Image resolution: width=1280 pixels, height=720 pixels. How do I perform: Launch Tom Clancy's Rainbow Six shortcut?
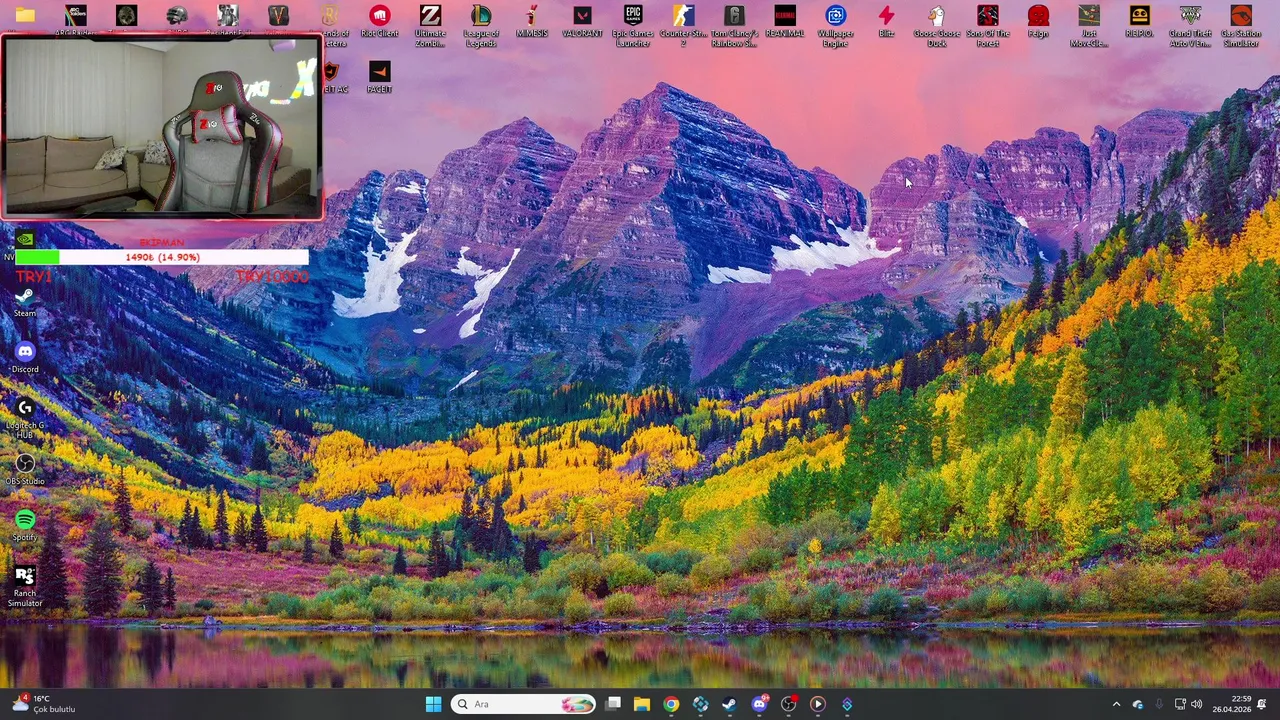pyautogui.click(x=734, y=26)
